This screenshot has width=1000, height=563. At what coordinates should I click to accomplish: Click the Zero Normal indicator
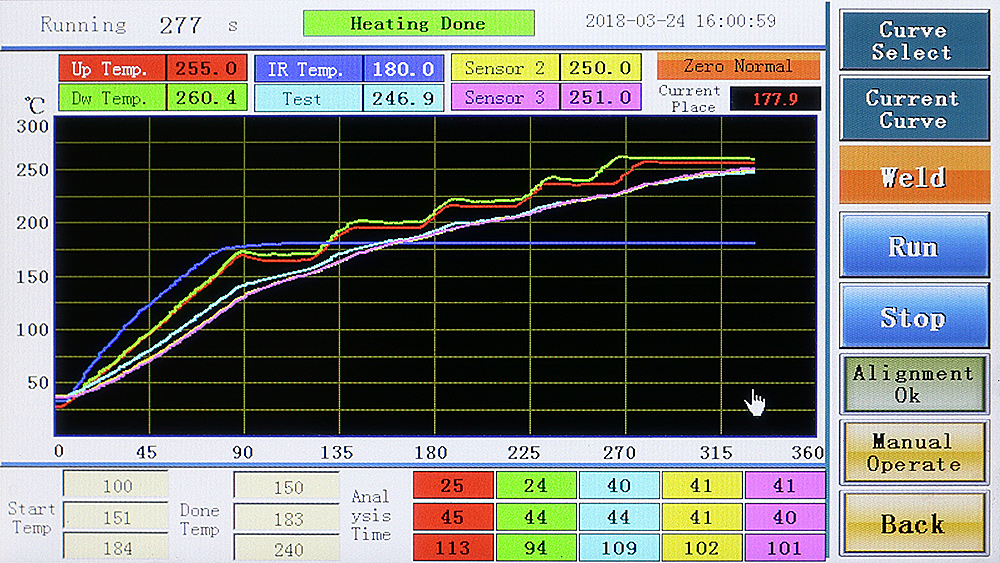[x=738, y=66]
